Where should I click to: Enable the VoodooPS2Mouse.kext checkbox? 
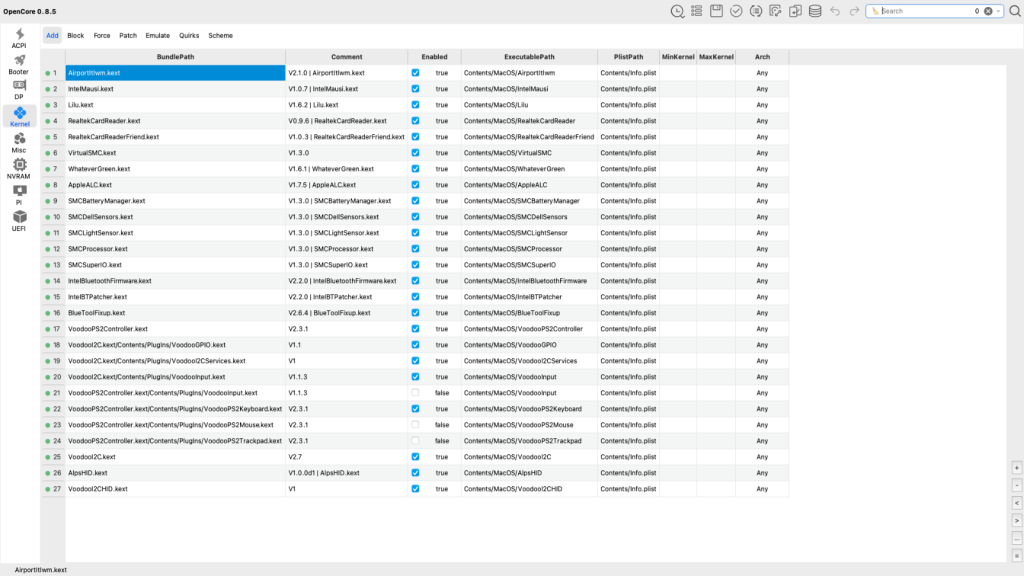(415, 425)
